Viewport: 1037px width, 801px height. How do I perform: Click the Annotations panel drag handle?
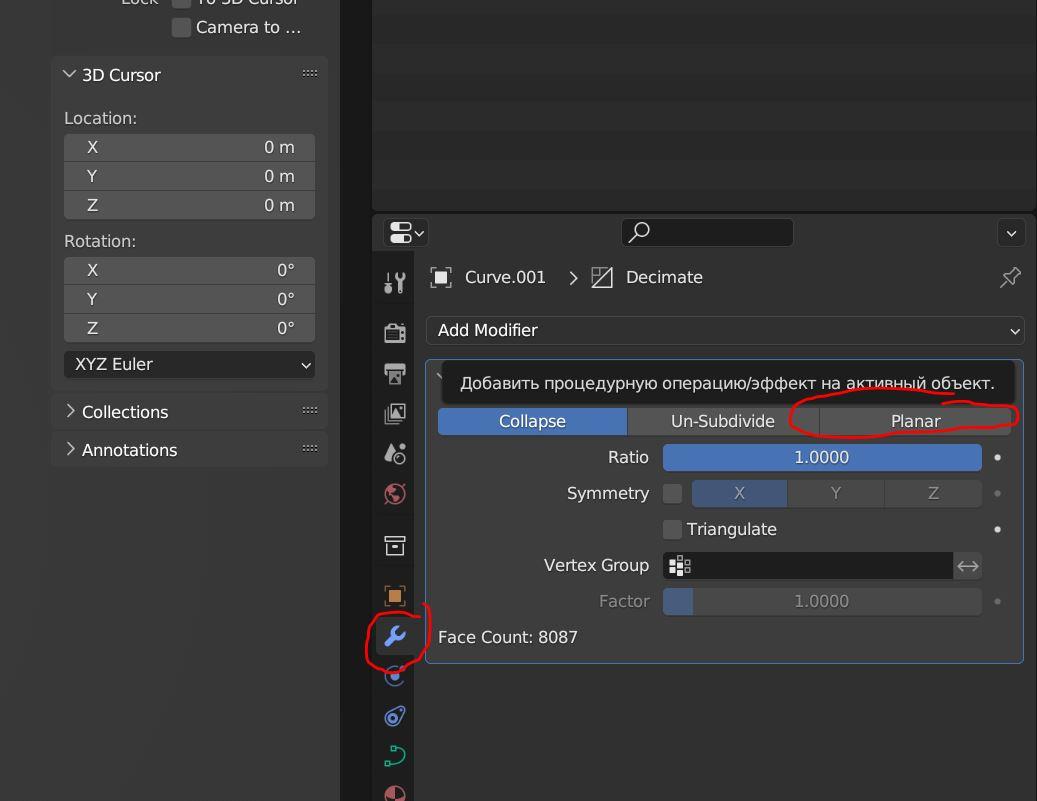(x=310, y=448)
